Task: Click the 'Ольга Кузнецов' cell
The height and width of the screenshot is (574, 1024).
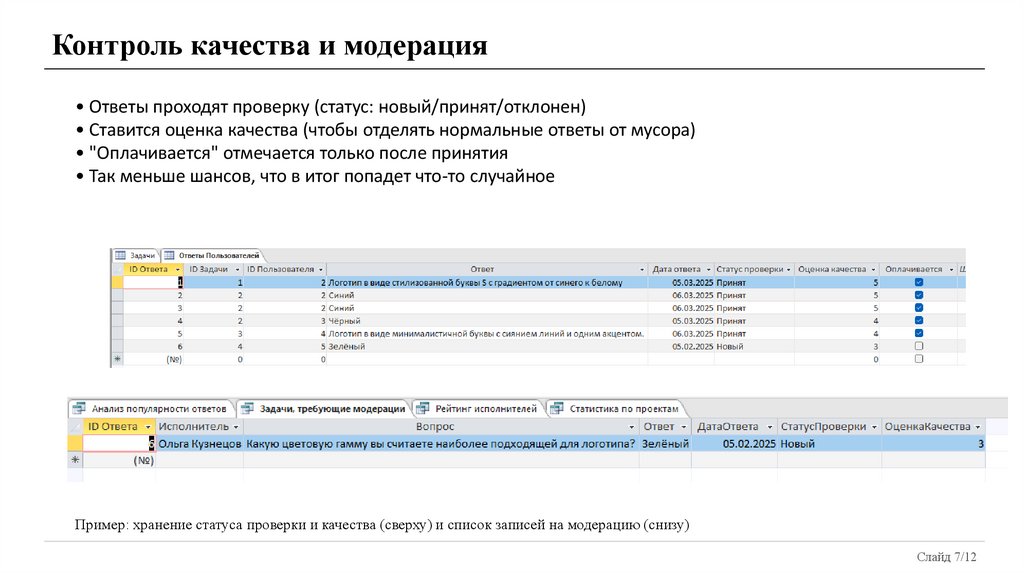Action: pos(200,443)
